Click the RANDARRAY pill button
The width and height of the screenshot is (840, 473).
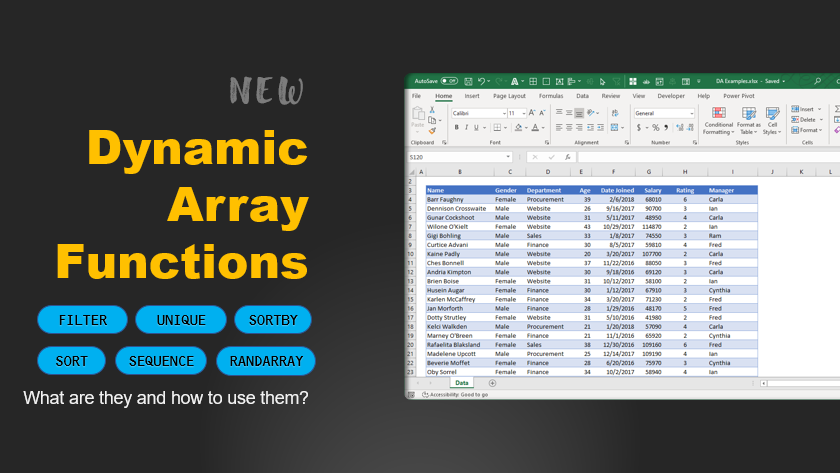266,361
